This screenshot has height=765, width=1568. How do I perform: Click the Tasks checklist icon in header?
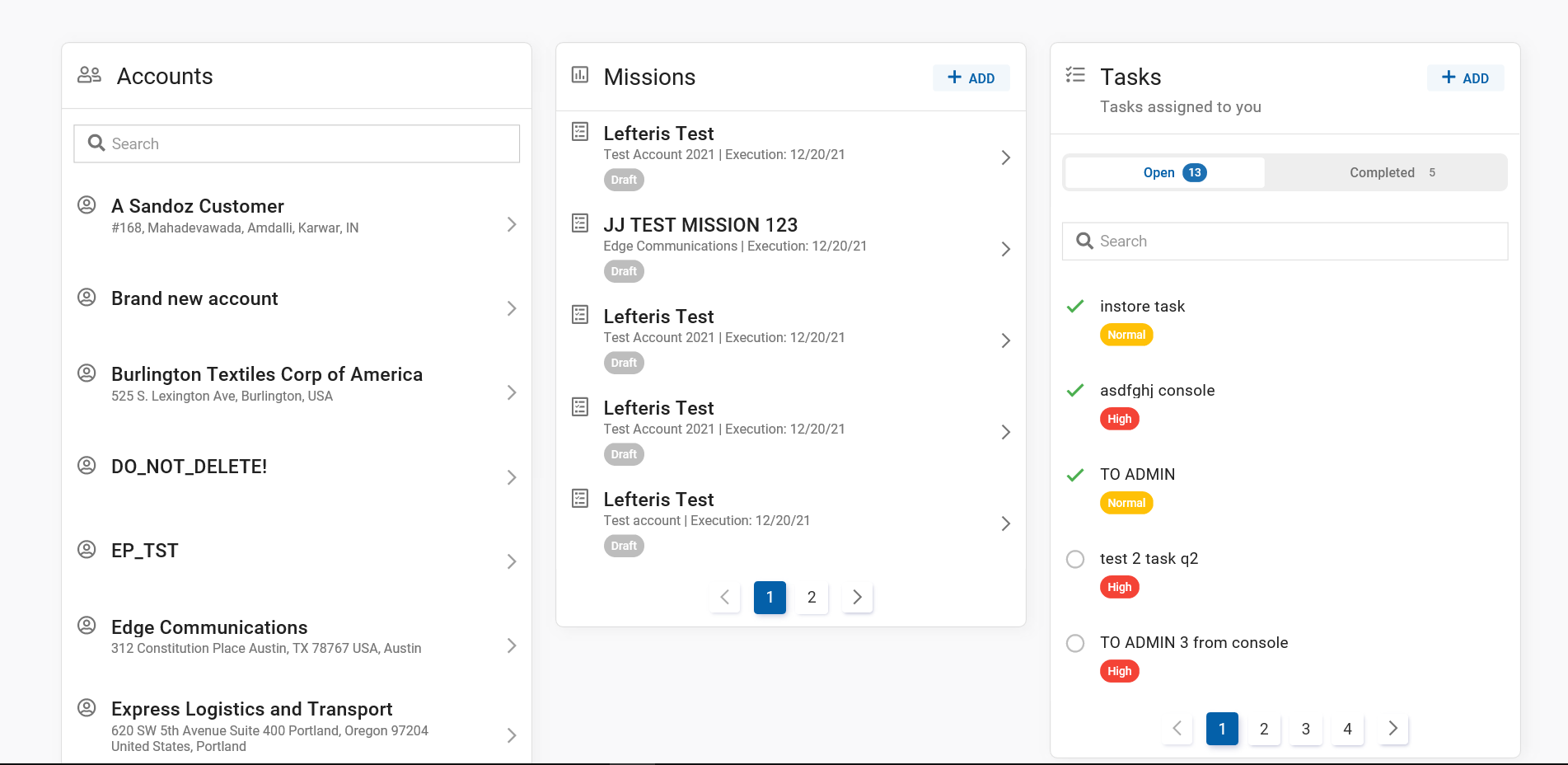1075,75
